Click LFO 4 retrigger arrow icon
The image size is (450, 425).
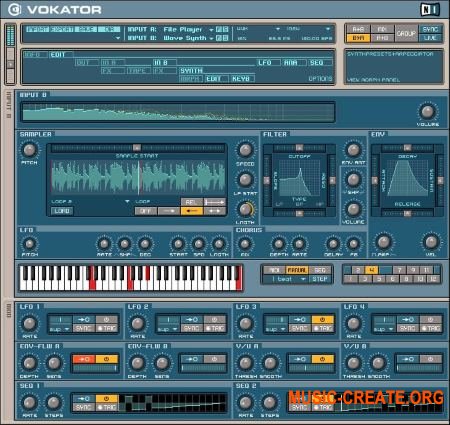(408, 319)
